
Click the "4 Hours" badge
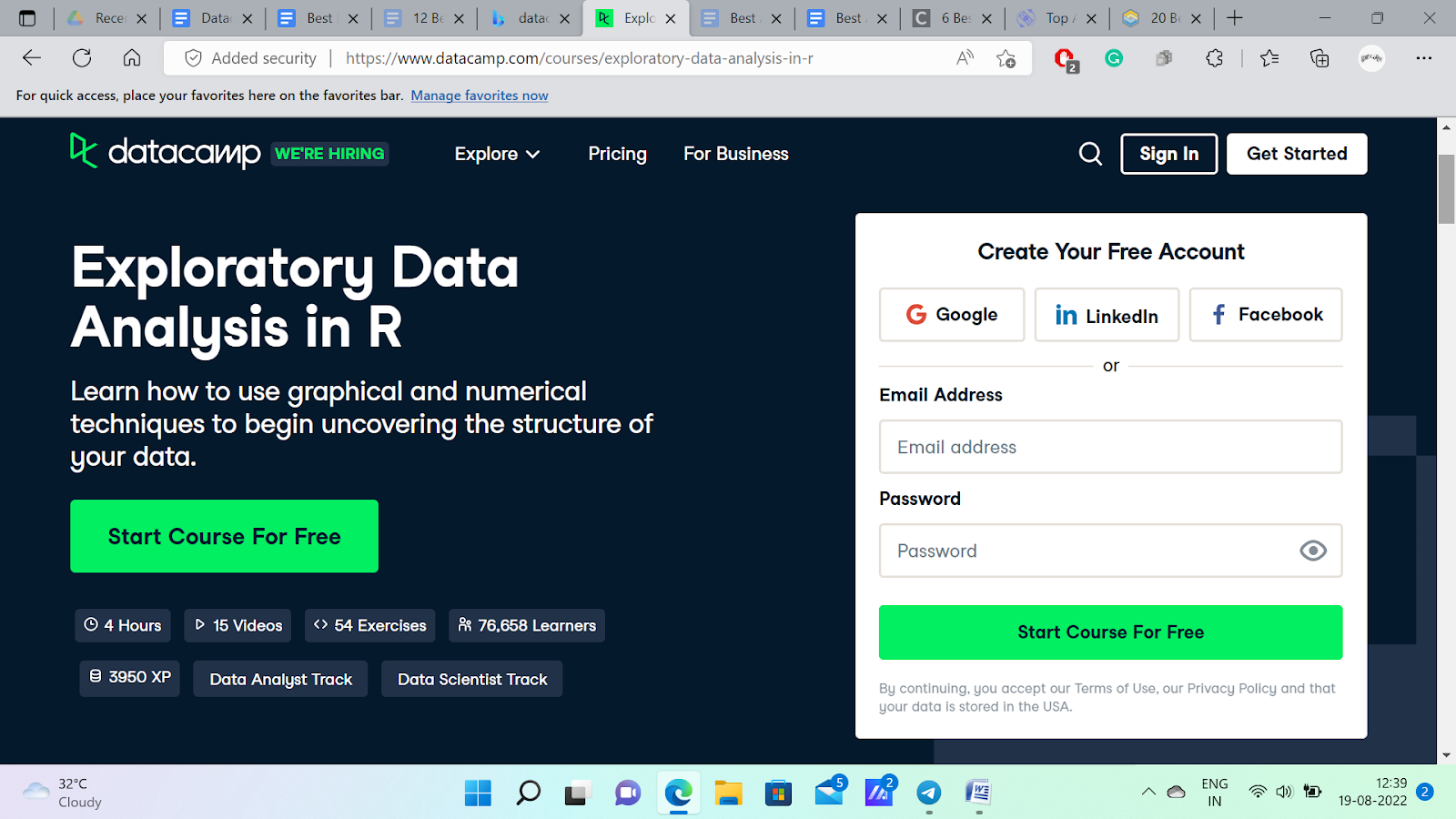click(x=123, y=626)
